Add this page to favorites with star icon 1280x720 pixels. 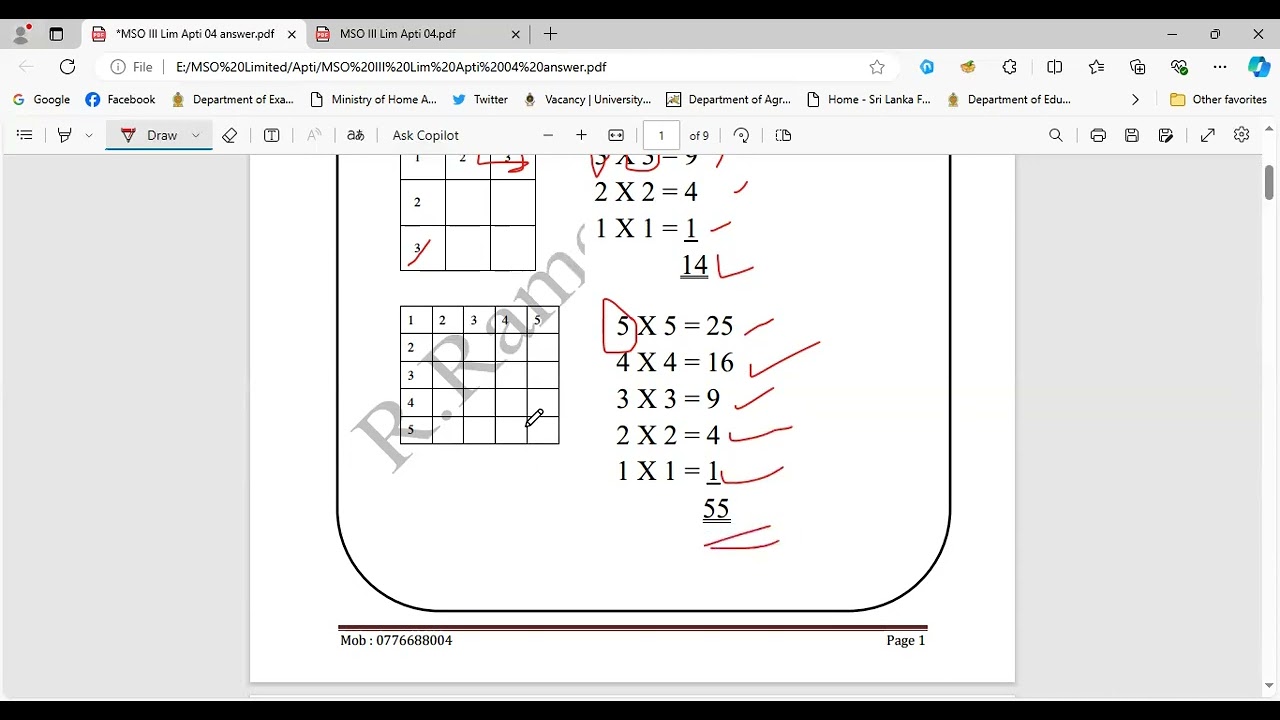pyautogui.click(x=877, y=67)
